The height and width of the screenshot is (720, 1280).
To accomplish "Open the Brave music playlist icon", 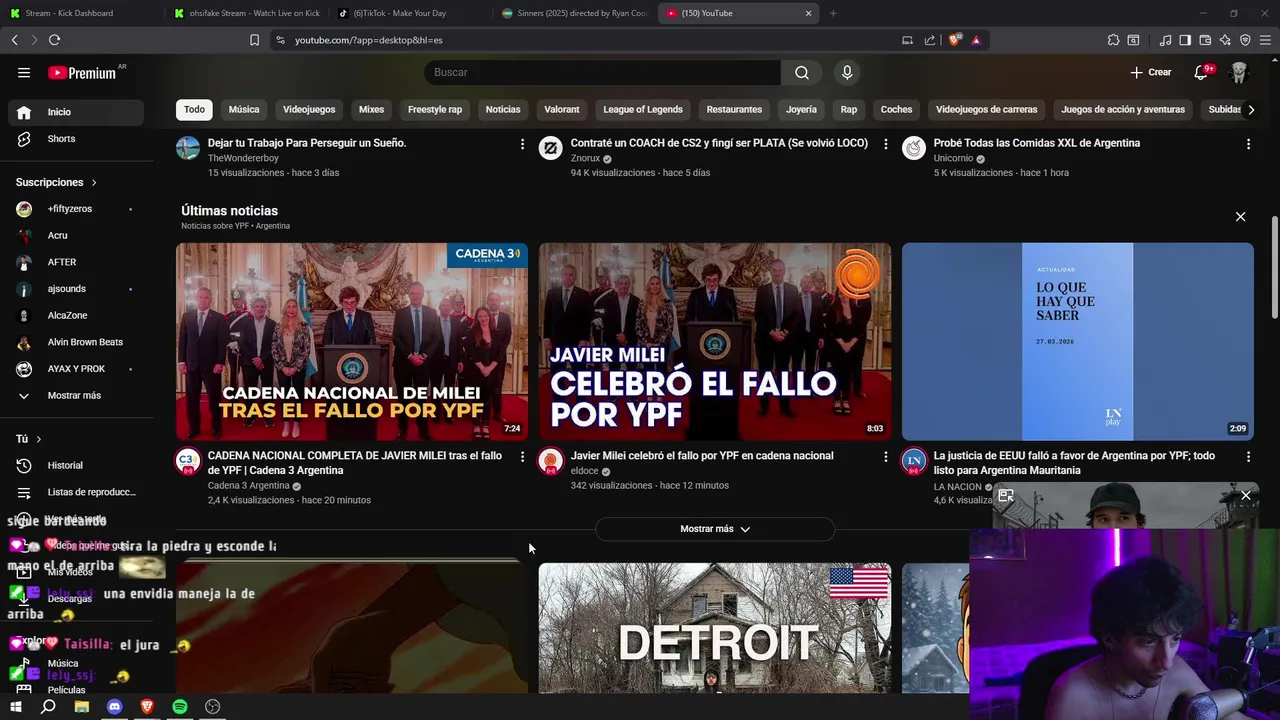I will 1165,40.
